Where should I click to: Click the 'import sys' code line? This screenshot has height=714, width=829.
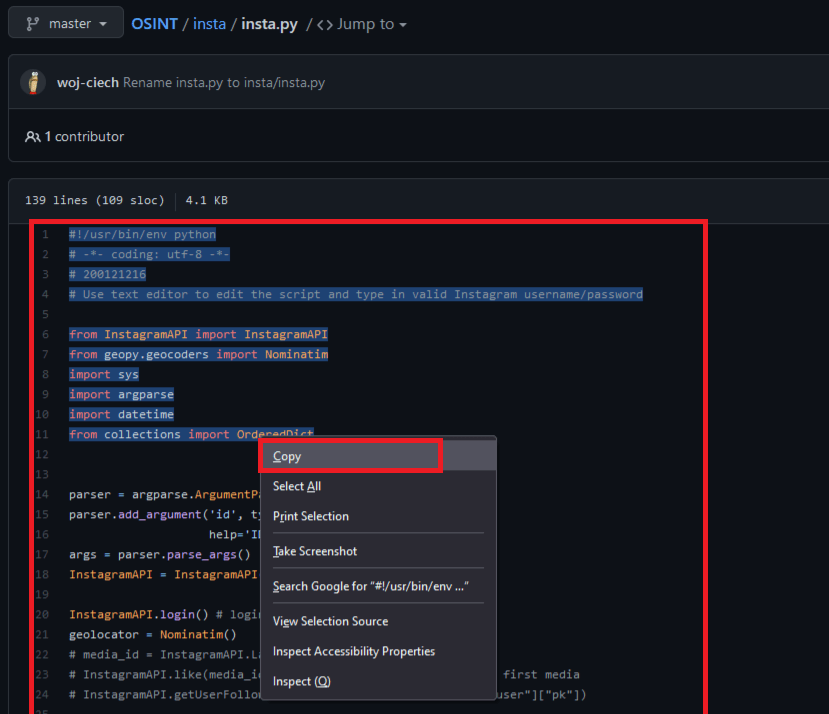[104, 374]
